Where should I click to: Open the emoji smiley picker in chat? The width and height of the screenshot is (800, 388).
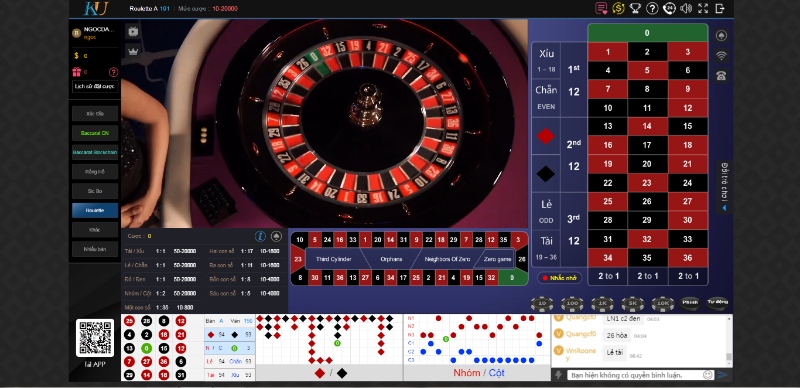[x=707, y=375]
